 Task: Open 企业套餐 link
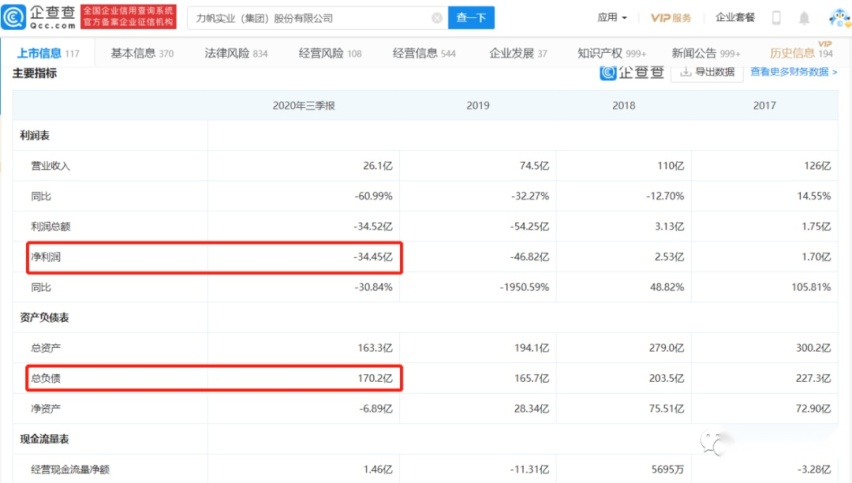click(735, 17)
